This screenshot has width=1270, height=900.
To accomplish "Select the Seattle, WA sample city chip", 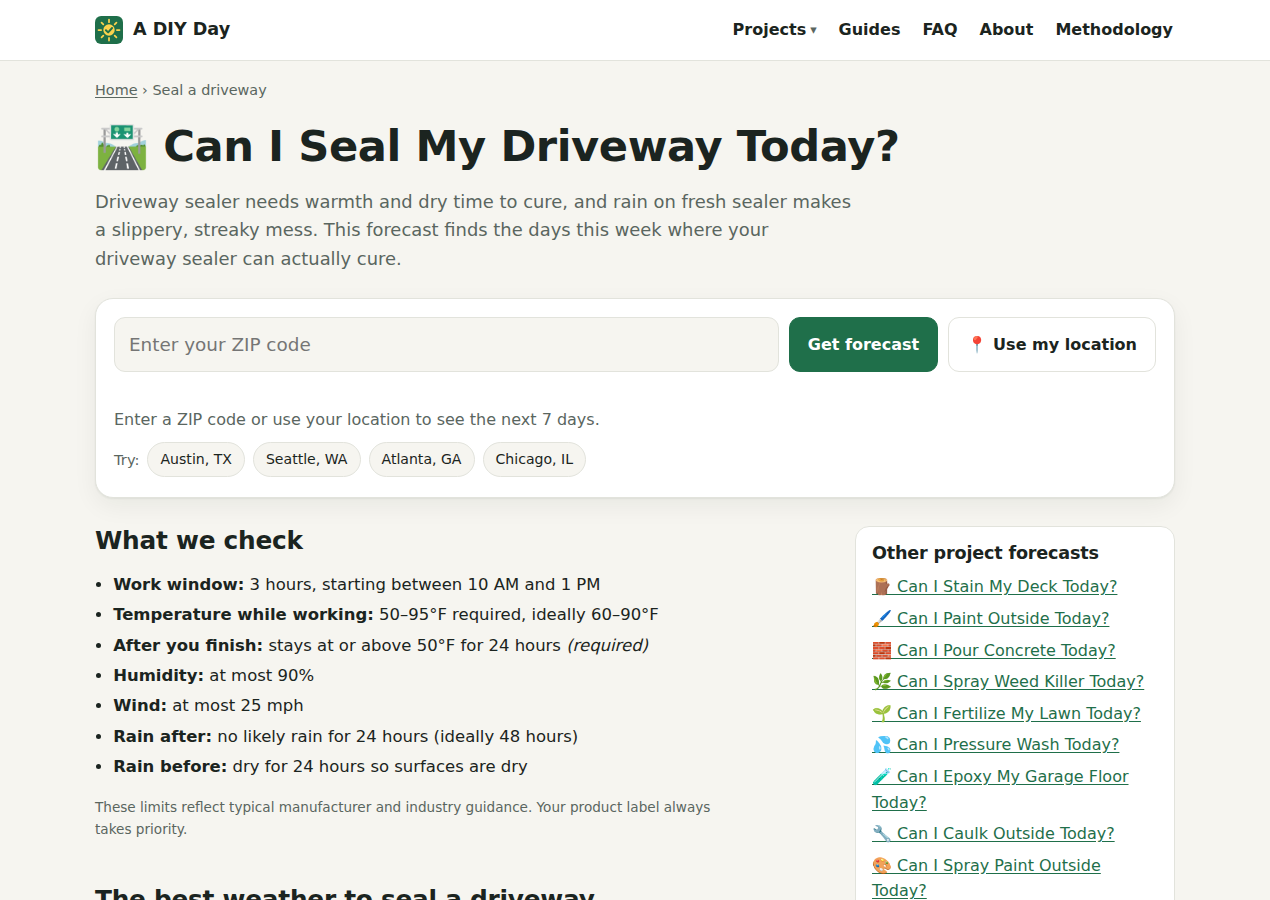I will click(307, 460).
